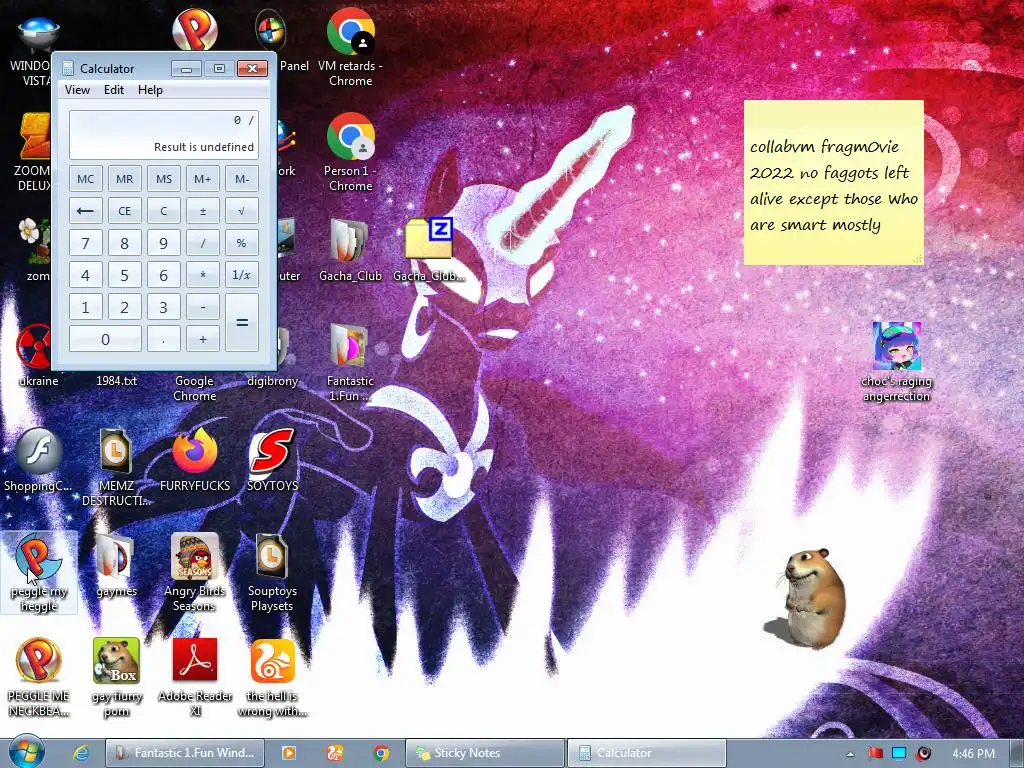The width and height of the screenshot is (1024, 768).
Task: Launch Adobe Reader XI shortcut
Action: pos(195,678)
